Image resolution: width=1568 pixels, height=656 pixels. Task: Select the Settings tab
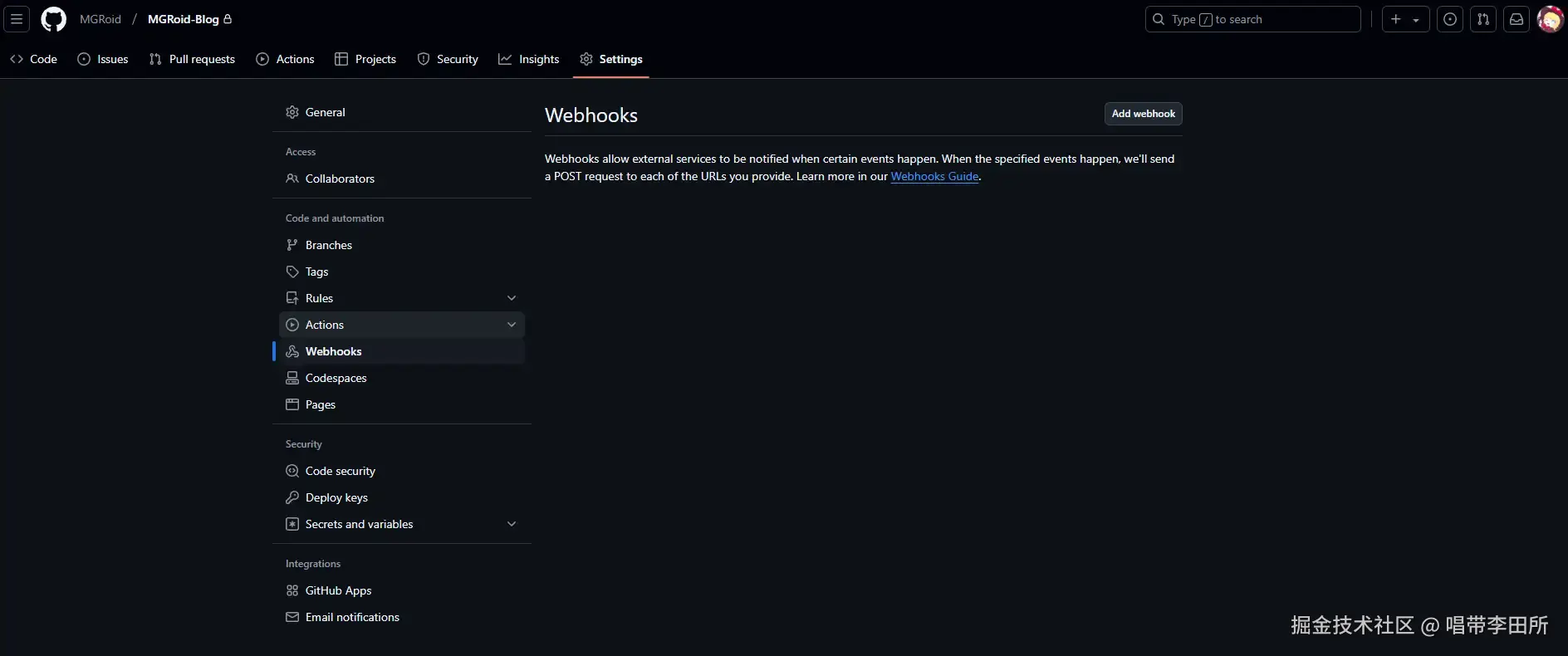point(611,59)
